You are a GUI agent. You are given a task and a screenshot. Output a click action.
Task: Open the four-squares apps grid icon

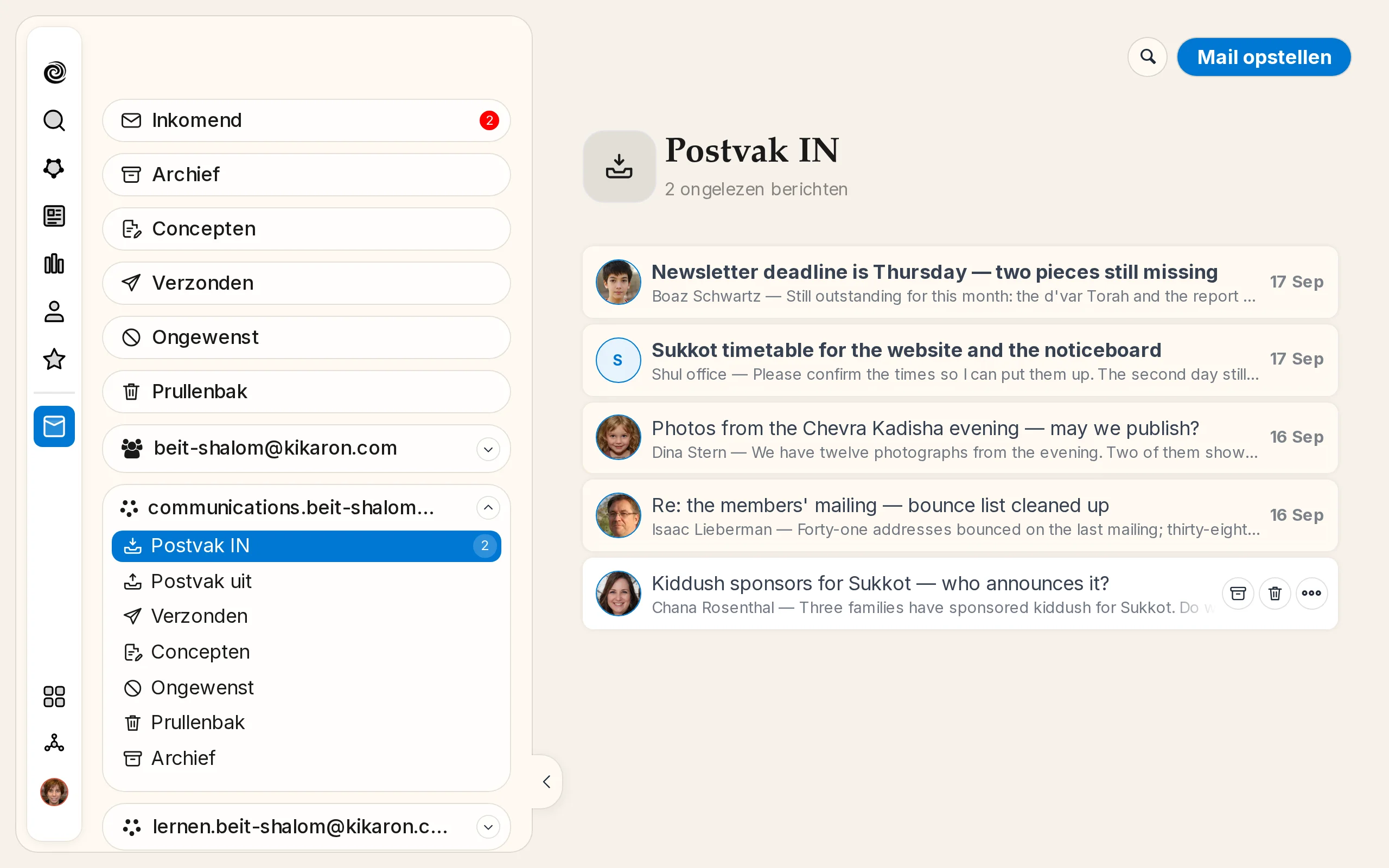54,697
